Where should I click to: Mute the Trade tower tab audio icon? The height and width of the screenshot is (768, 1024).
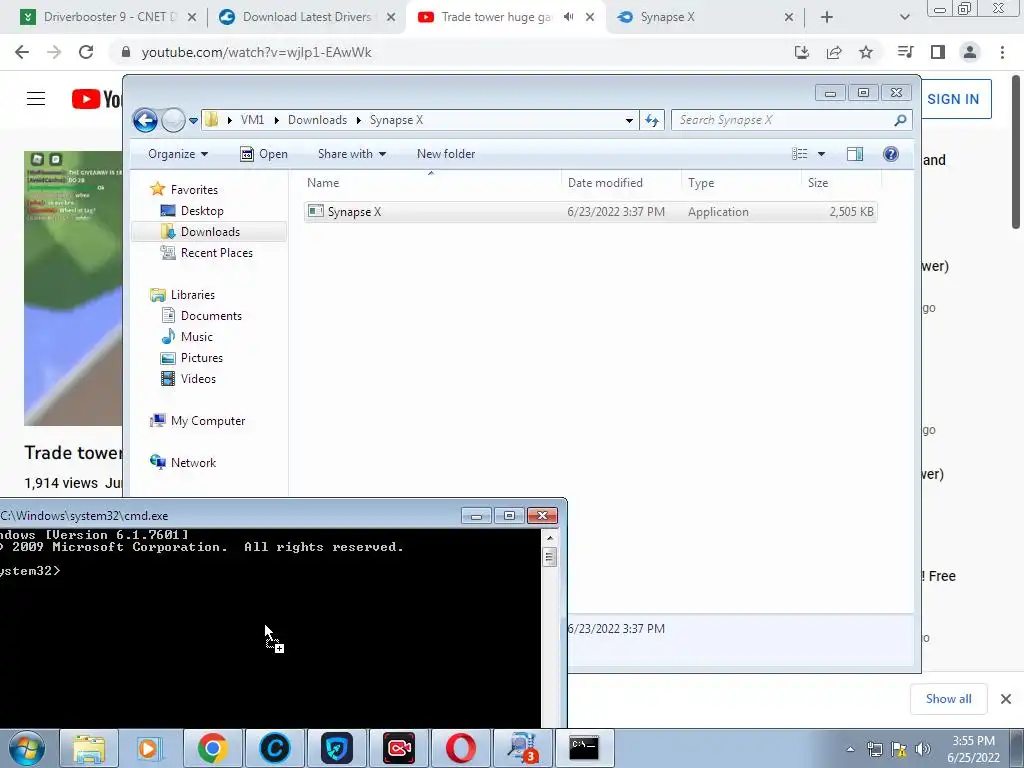pos(568,17)
